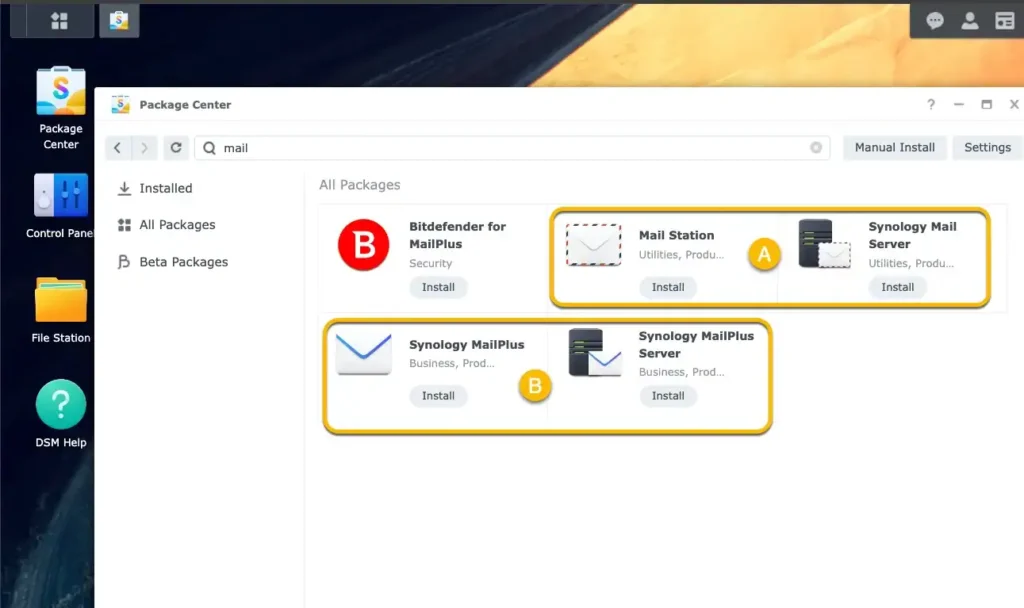The width and height of the screenshot is (1024, 608).
Task: Open the Synology MailPlus Server title
Action: (x=696, y=344)
